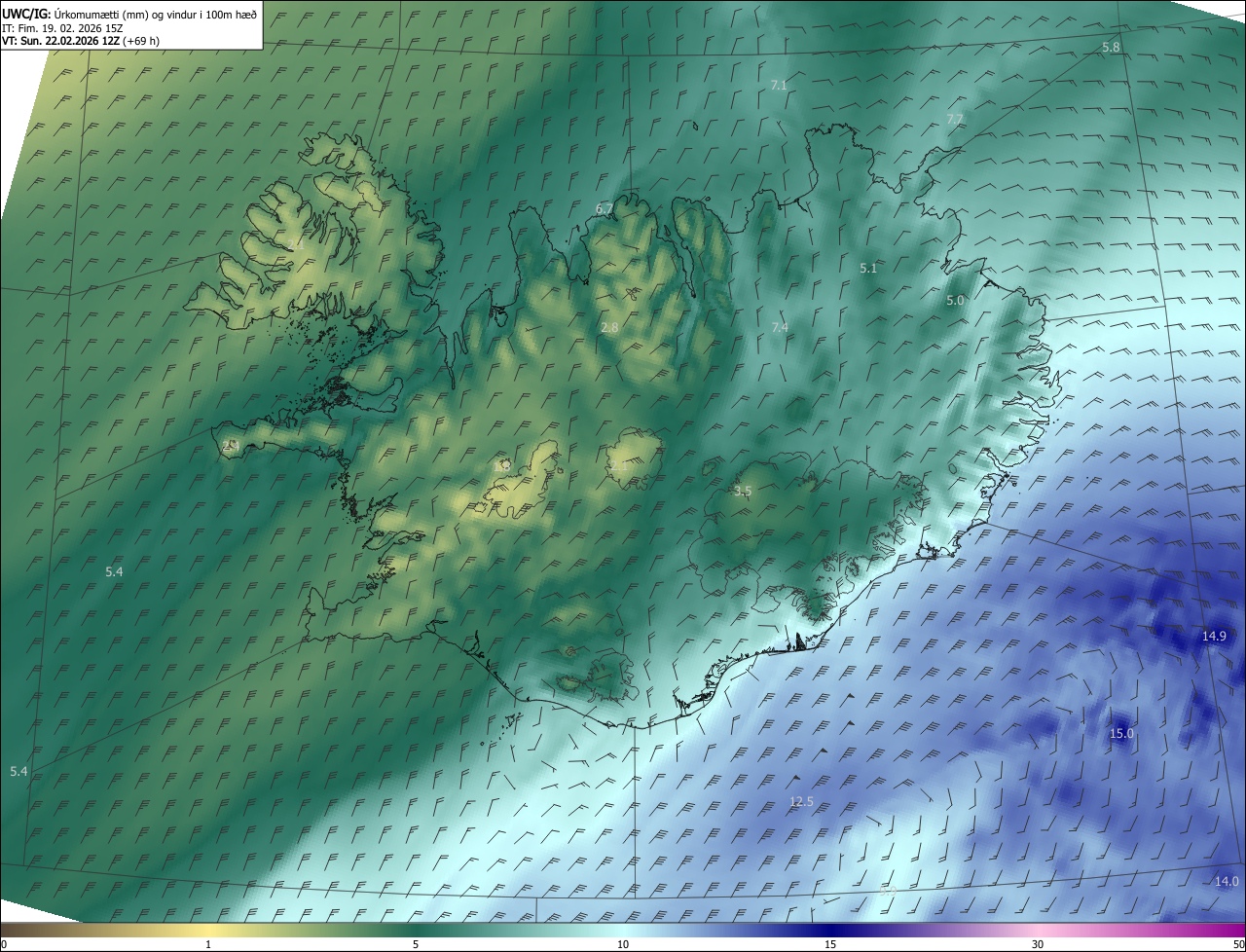Click the 0 tick on the colour scale

tap(4, 944)
